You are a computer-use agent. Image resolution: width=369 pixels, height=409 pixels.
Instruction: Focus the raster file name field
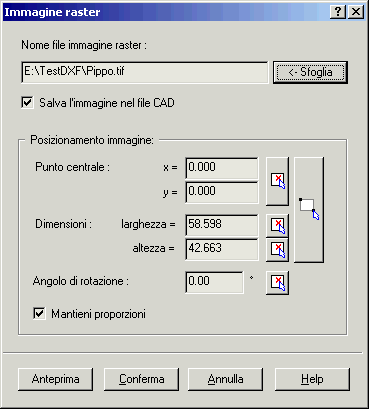point(145,72)
